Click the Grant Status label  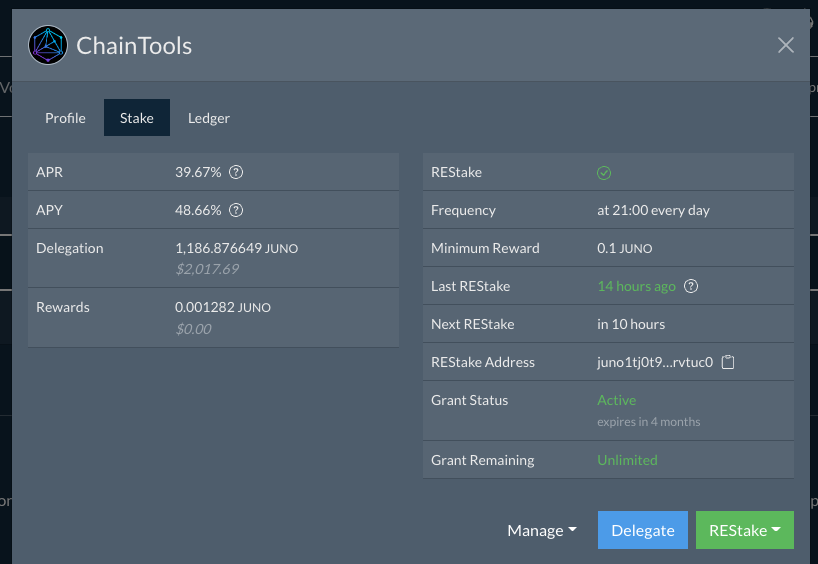470,400
